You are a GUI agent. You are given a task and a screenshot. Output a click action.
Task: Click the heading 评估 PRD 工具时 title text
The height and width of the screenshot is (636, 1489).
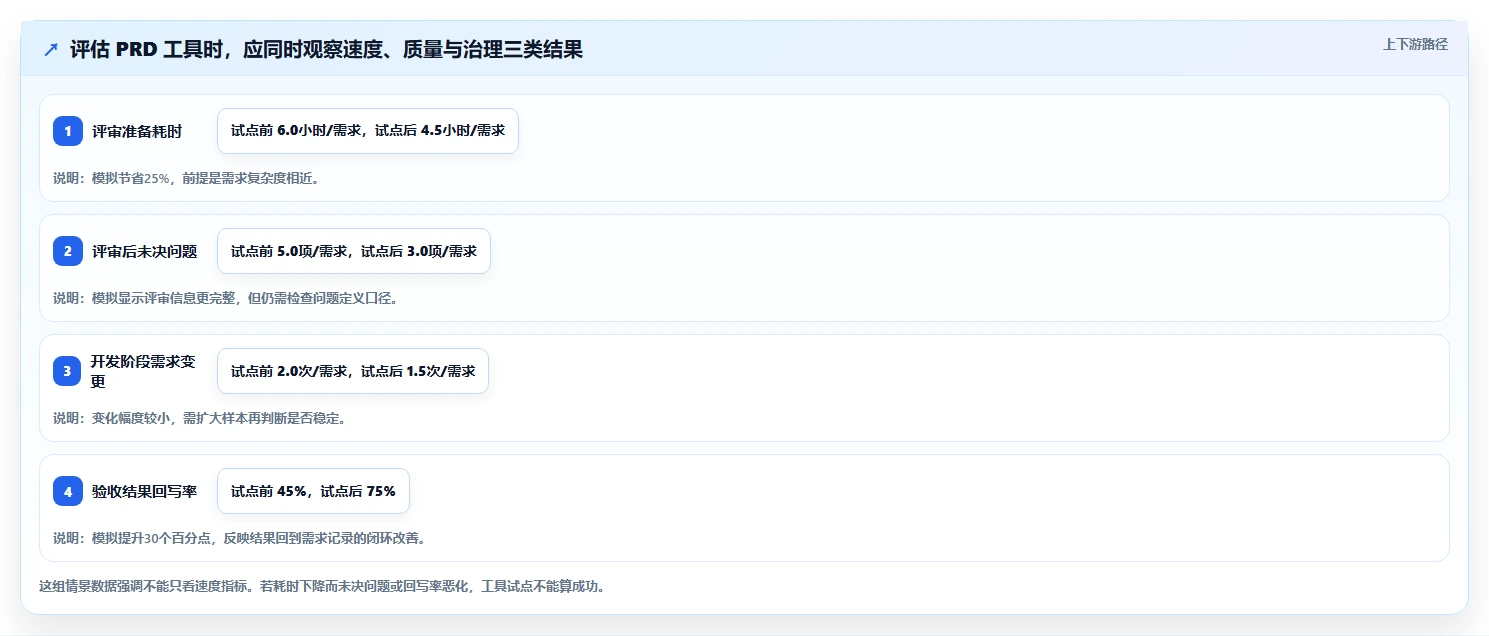pyautogui.click(x=326, y=50)
